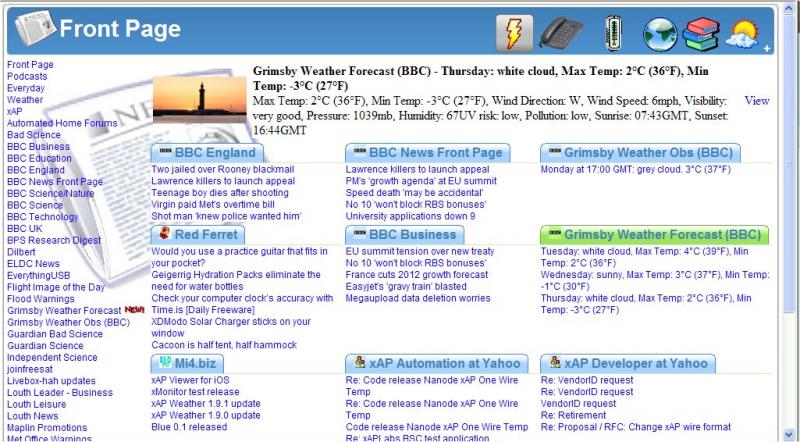Open the xAP Developer at Yahoo tab
Viewport: 800px width, 442px height.
click(628, 364)
